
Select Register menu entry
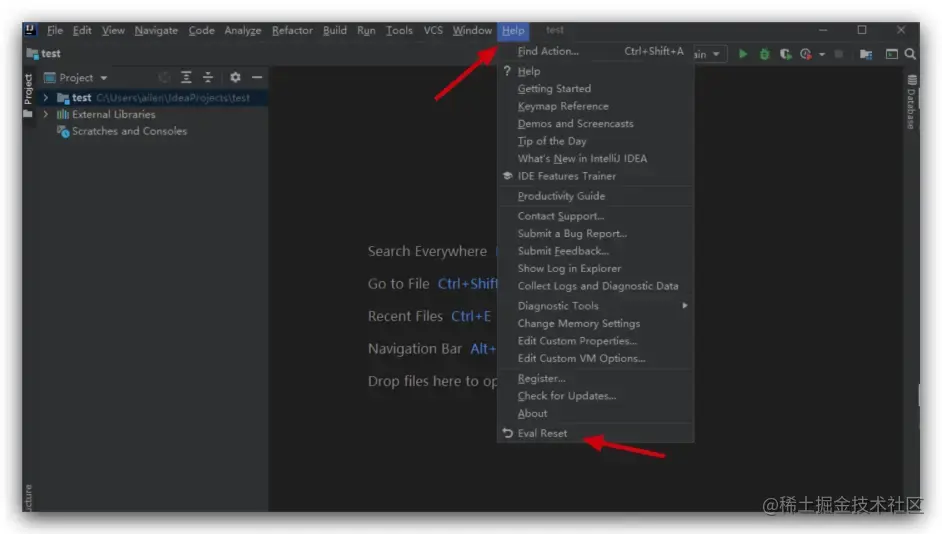click(x=595, y=378)
